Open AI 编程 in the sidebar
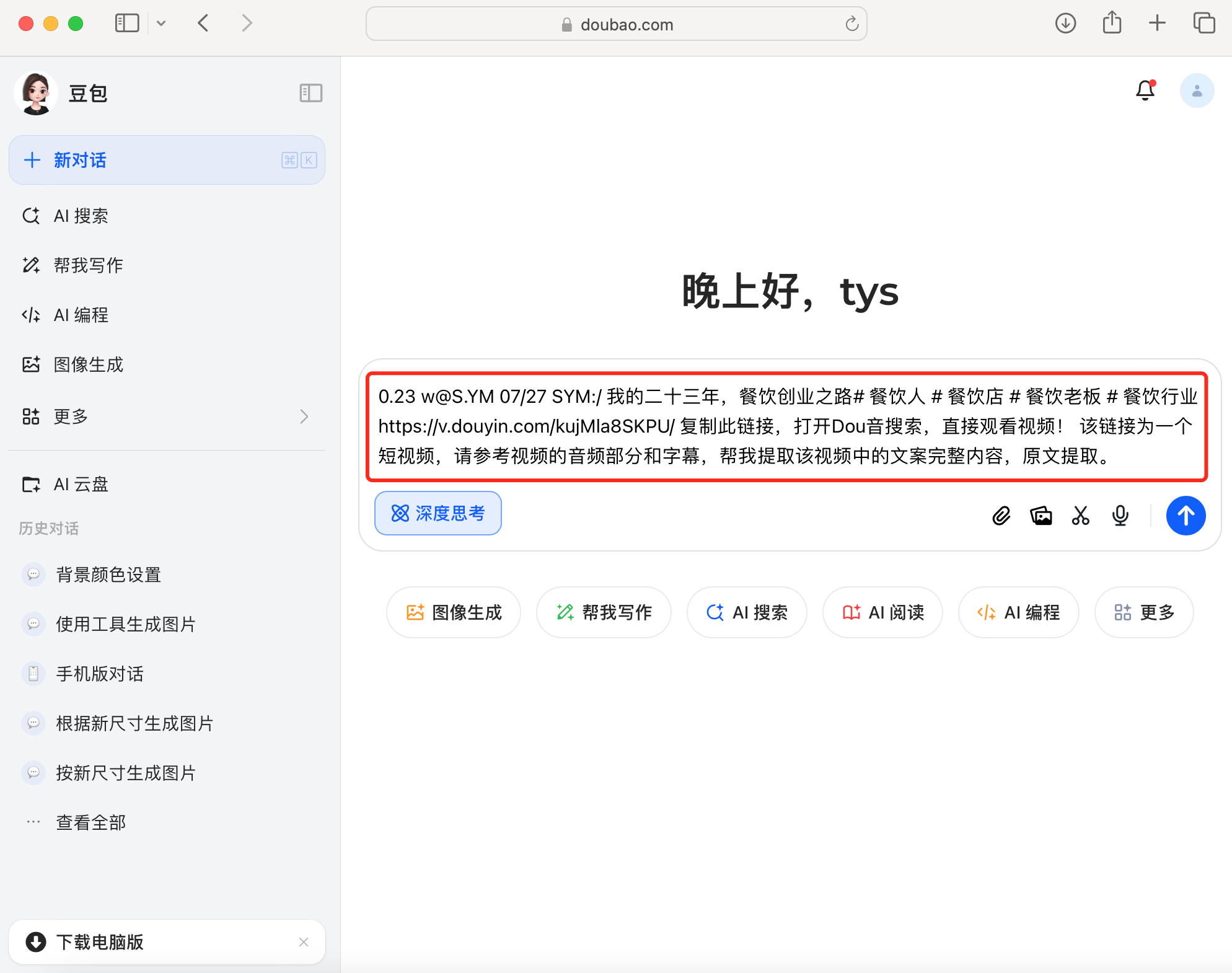Image resolution: width=1232 pixels, height=973 pixels. pos(167,315)
